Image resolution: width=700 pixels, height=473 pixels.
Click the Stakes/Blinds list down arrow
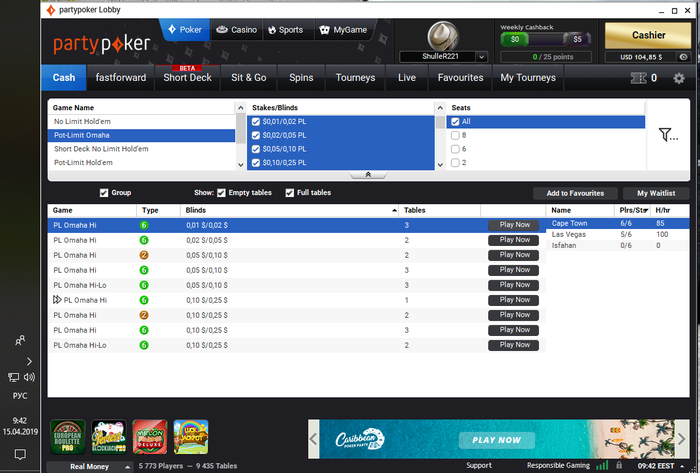tap(440, 165)
